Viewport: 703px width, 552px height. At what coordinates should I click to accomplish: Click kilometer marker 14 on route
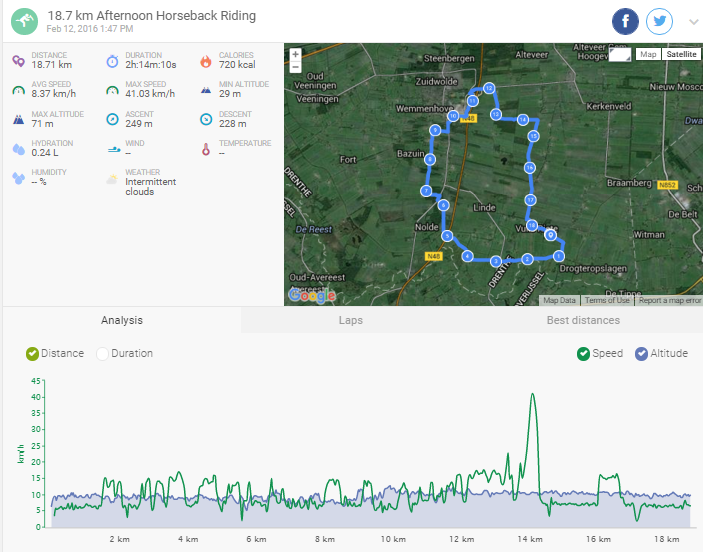pos(523,119)
